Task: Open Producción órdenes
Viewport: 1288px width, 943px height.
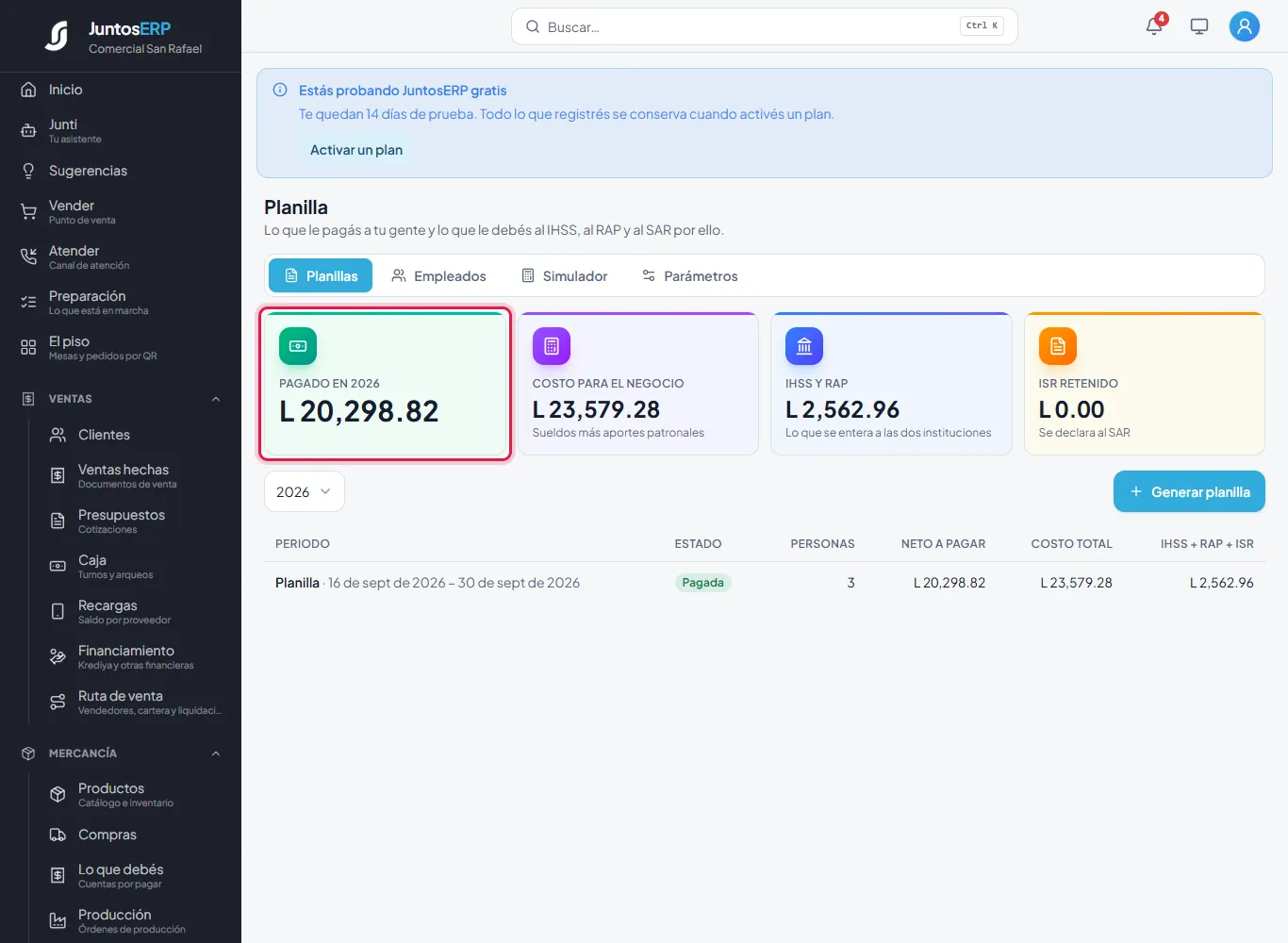Action: [x=135, y=920]
